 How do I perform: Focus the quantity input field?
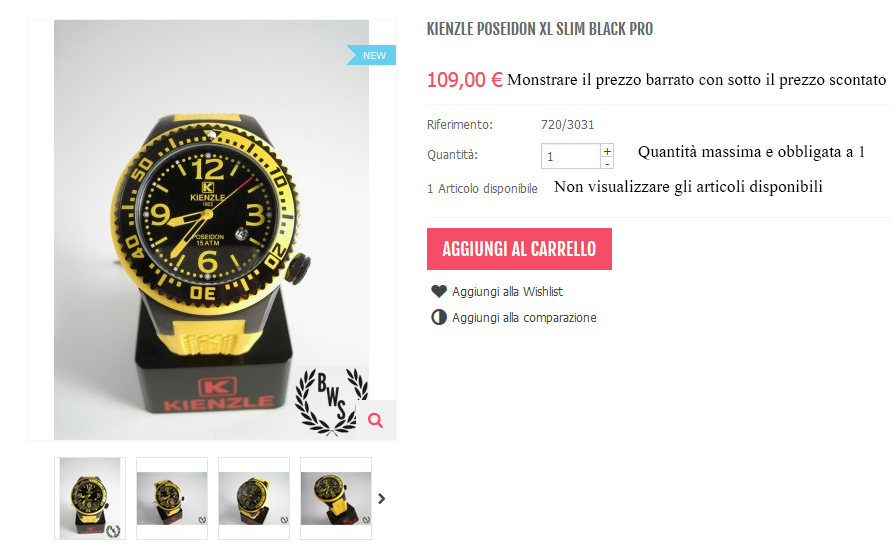point(571,156)
